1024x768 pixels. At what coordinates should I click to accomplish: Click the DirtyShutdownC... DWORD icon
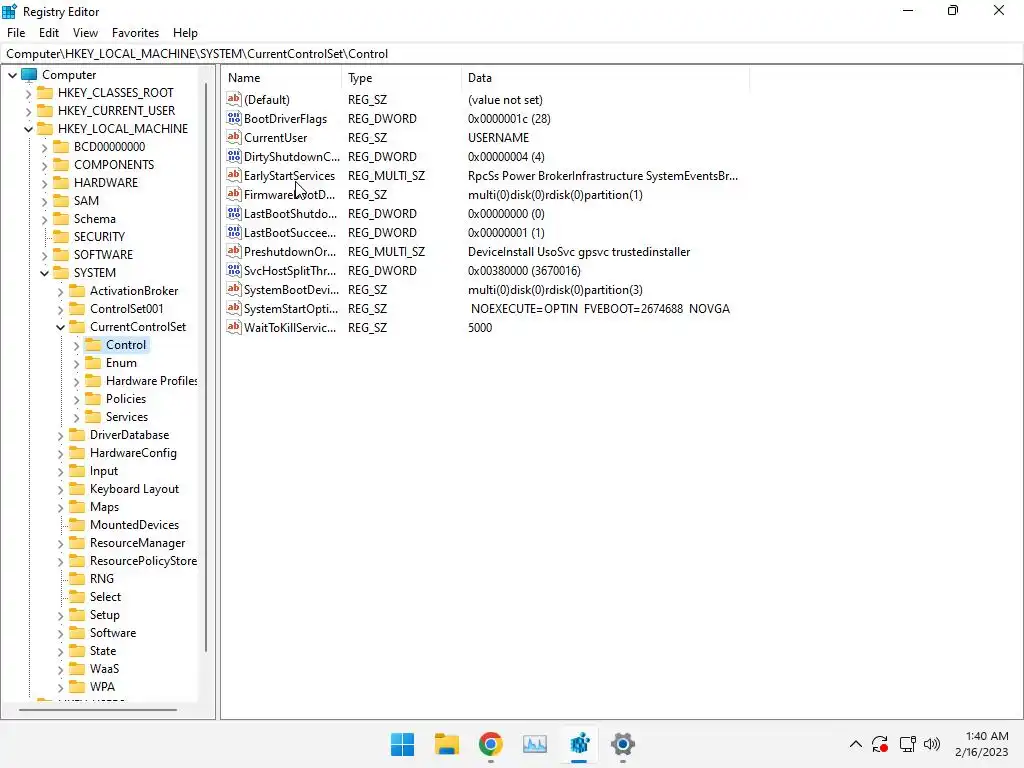pyautogui.click(x=234, y=156)
